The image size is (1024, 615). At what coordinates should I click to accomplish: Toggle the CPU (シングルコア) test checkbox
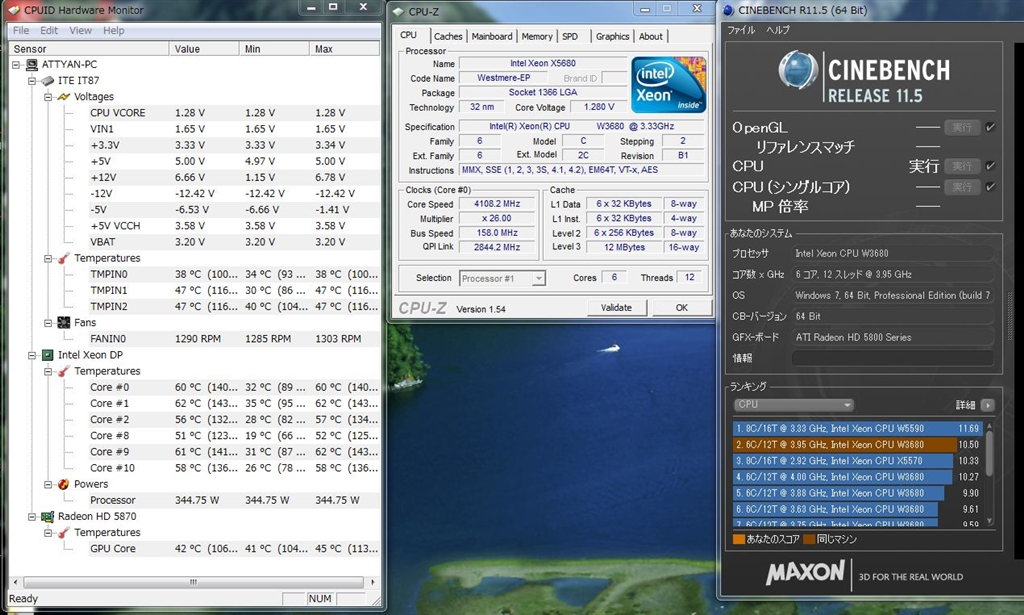[x=991, y=187]
